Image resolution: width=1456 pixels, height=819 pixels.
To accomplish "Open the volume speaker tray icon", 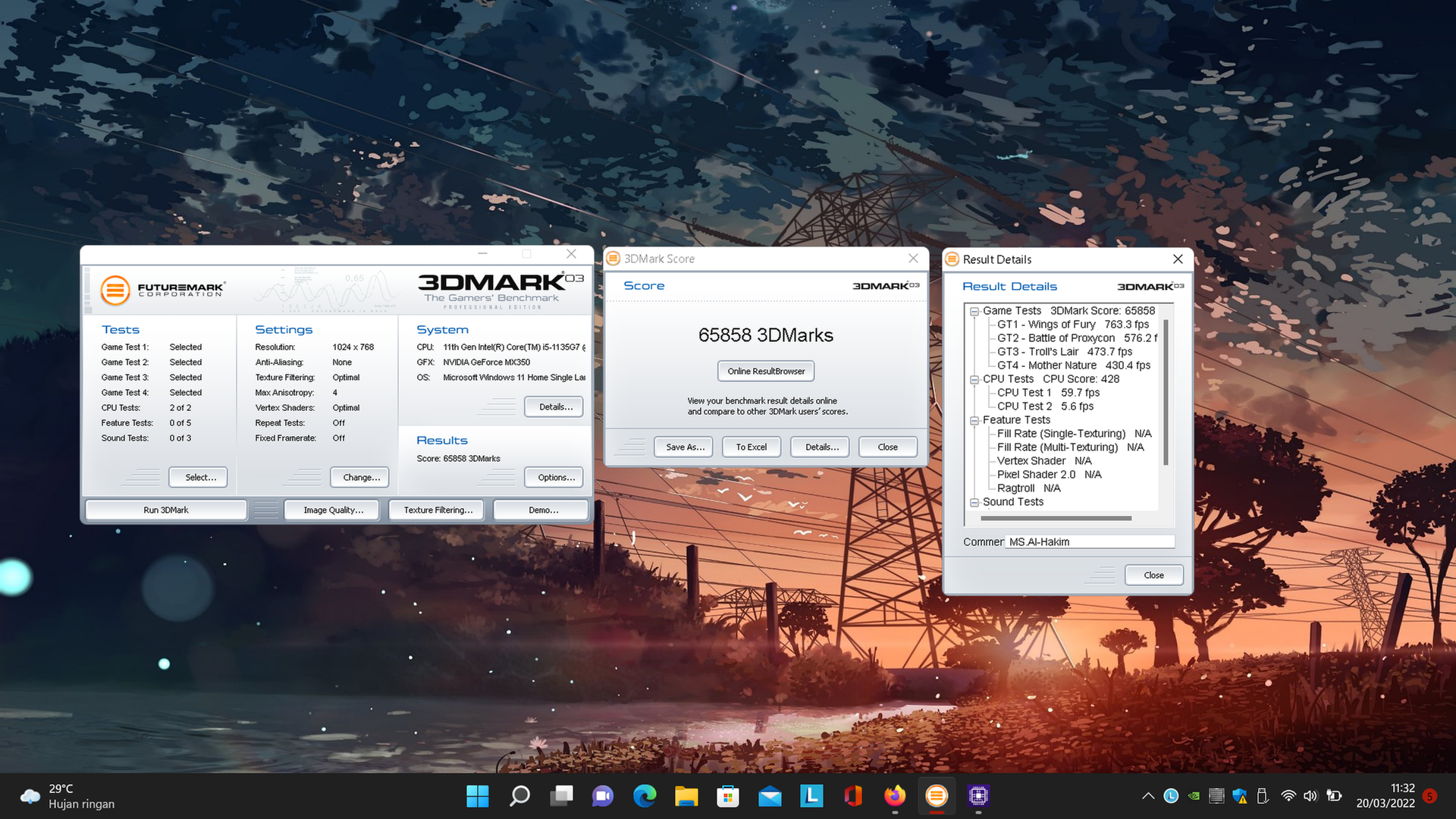I will [x=1310, y=795].
